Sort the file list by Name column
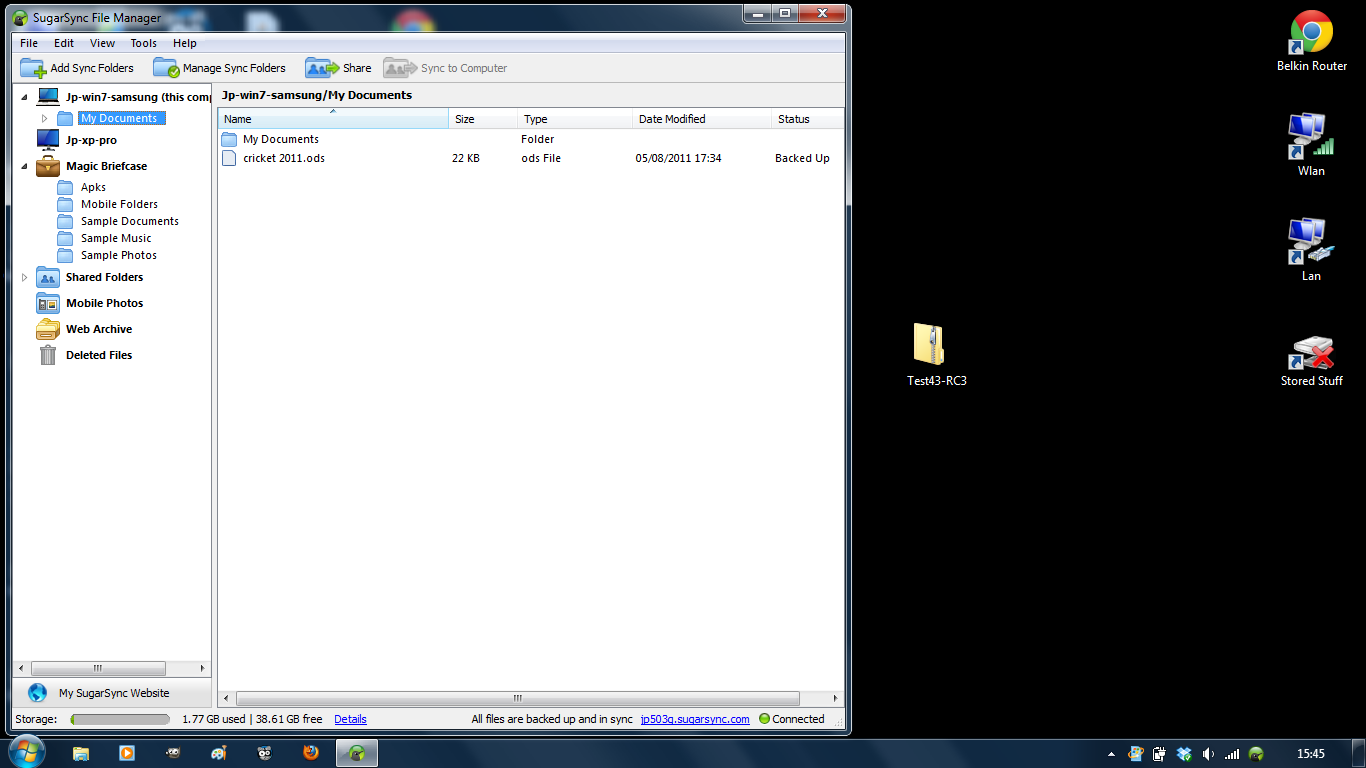 point(333,119)
